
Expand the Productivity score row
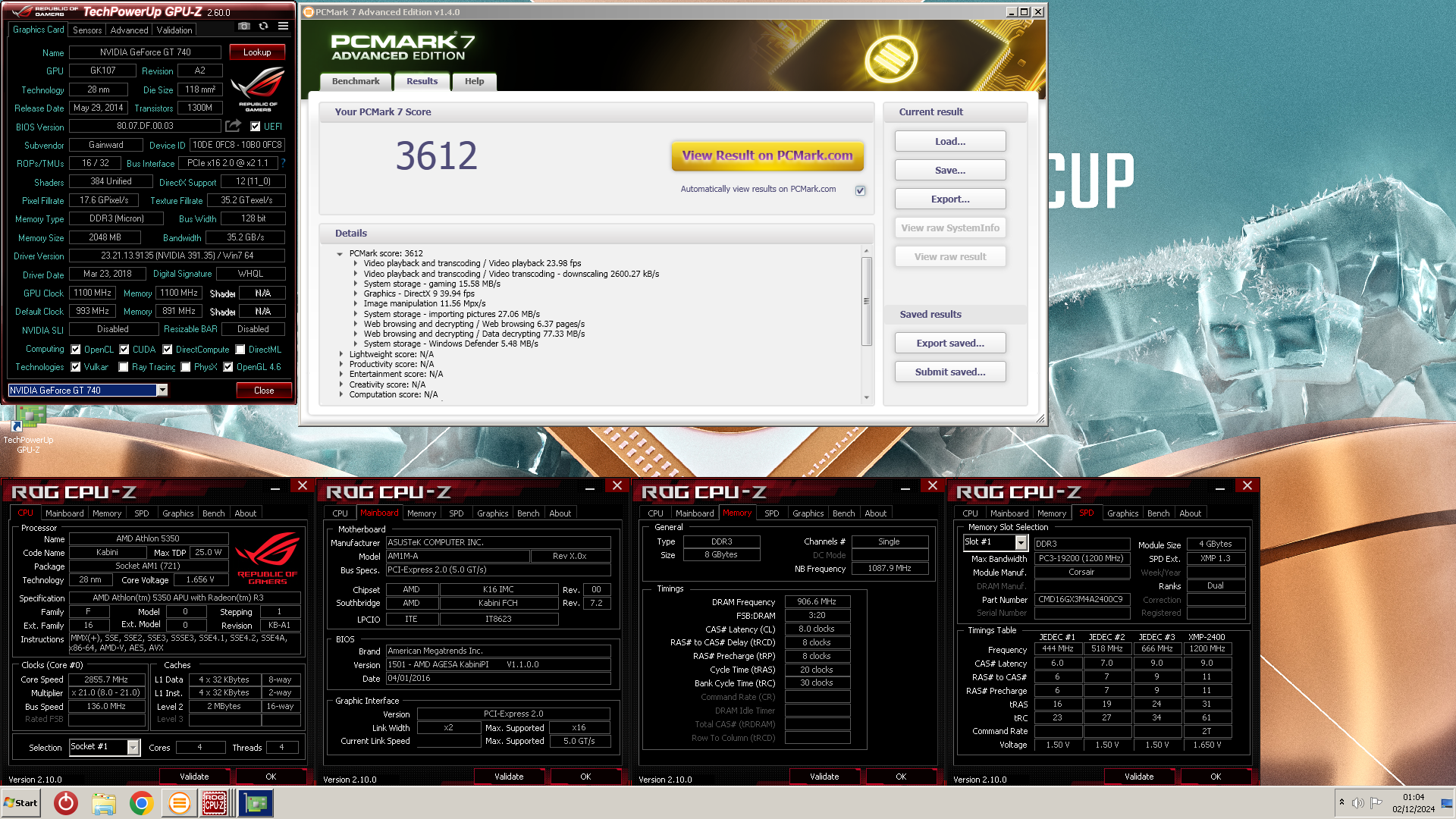pyautogui.click(x=340, y=364)
